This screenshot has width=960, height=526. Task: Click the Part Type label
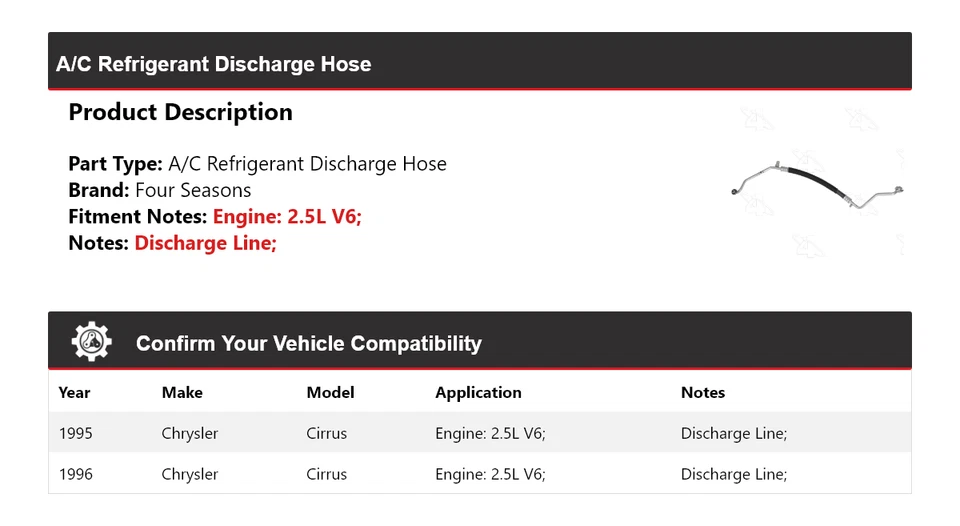115,164
